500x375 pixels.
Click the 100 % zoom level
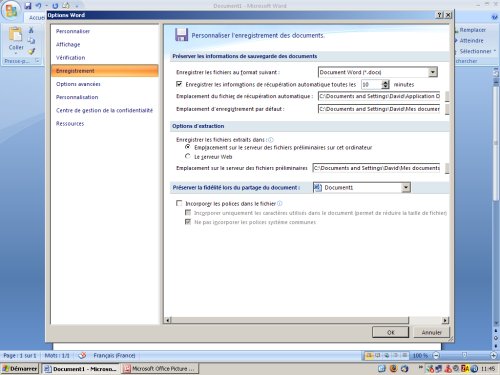420,356
